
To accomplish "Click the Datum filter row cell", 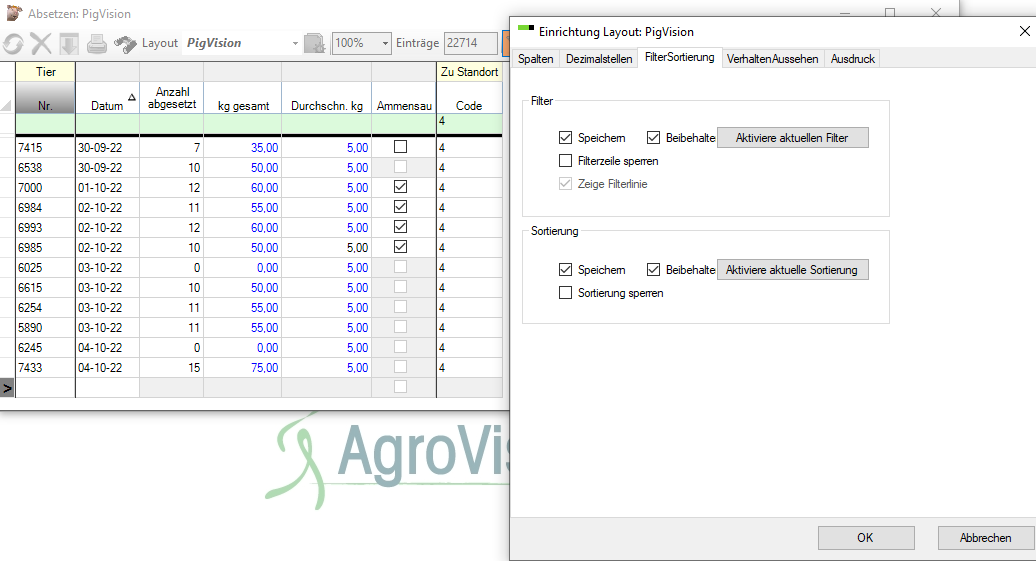I will click(107, 123).
